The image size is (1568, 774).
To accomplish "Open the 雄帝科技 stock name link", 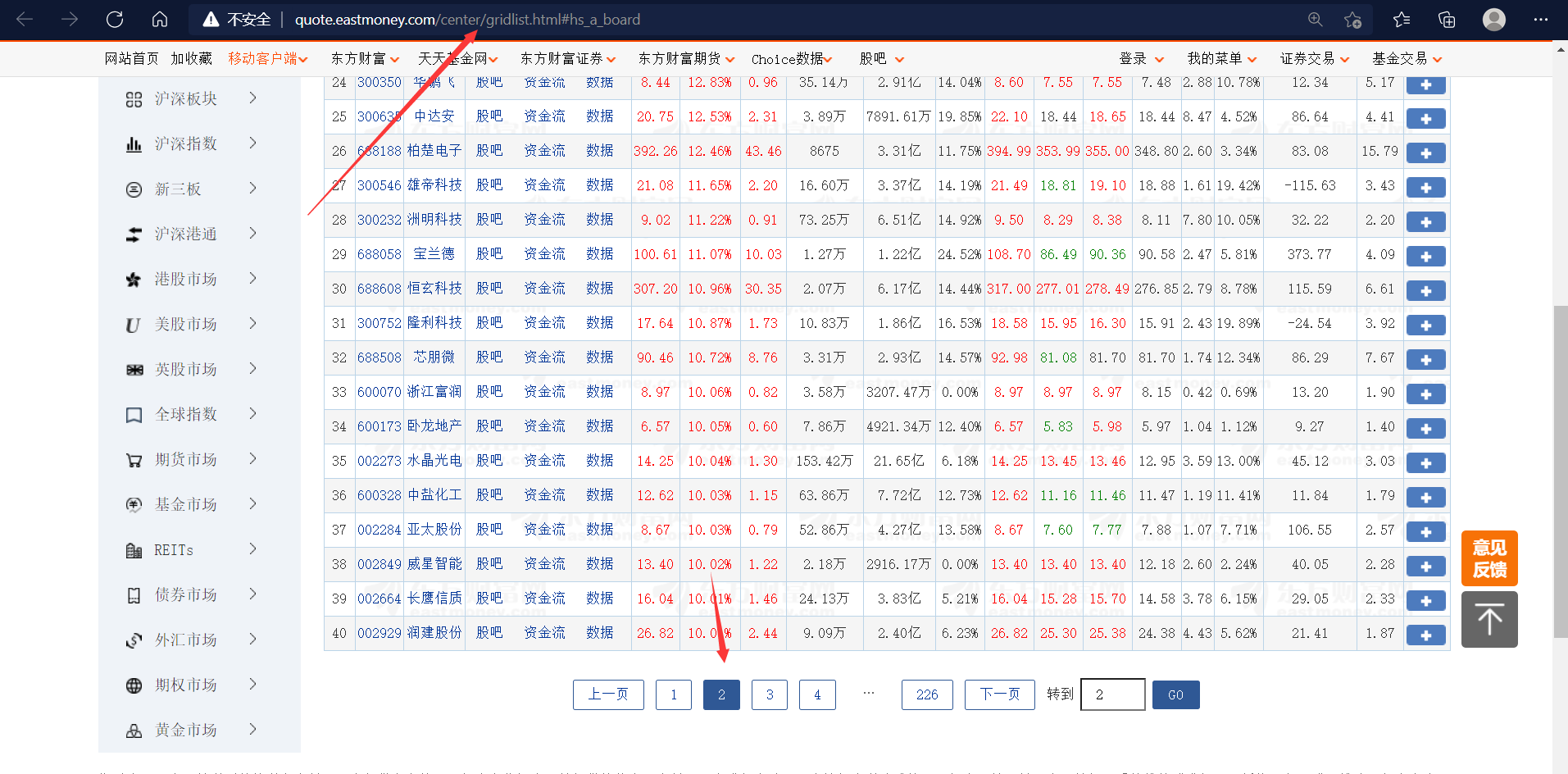I will pyautogui.click(x=434, y=185).
